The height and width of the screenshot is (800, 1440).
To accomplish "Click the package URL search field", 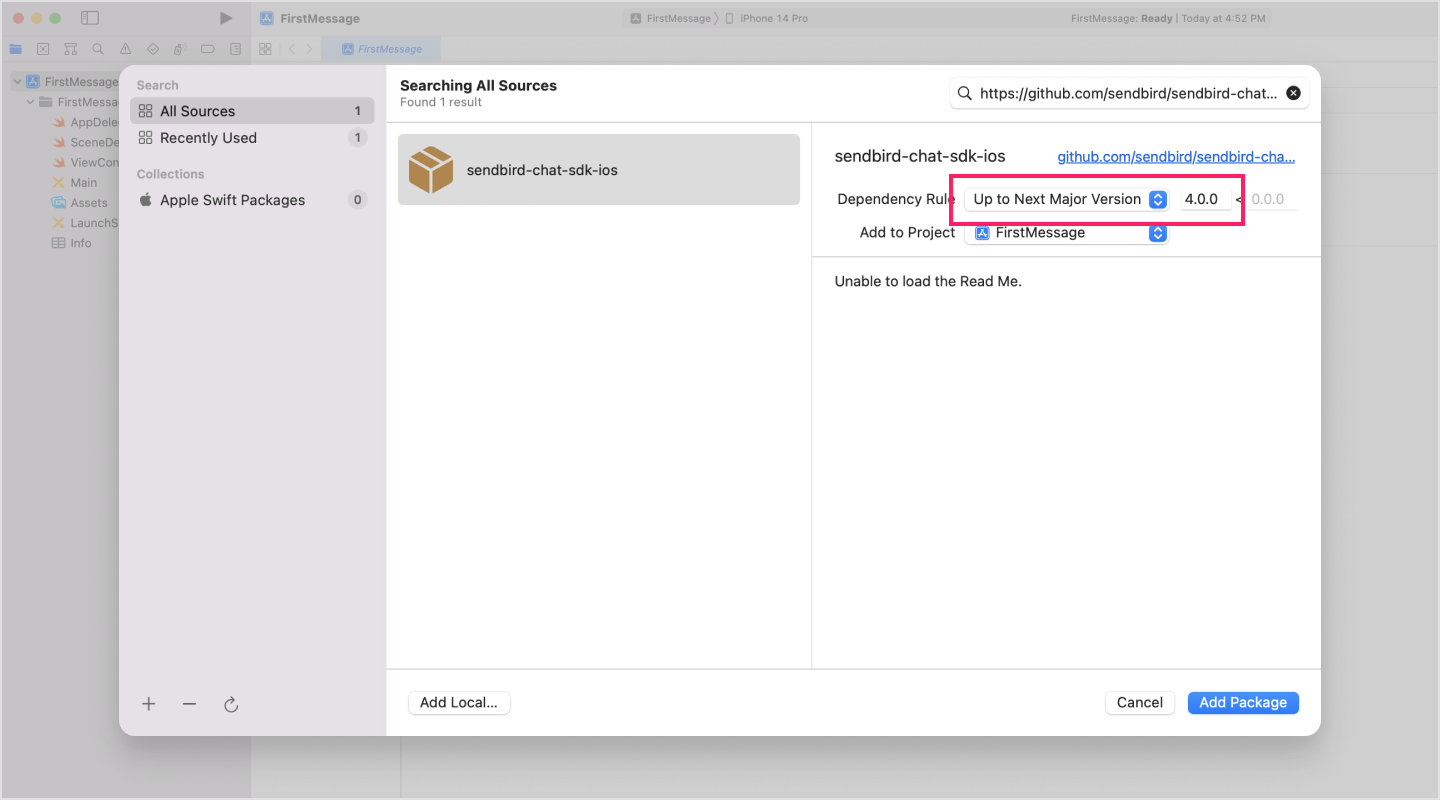I will click(1129, 93).
